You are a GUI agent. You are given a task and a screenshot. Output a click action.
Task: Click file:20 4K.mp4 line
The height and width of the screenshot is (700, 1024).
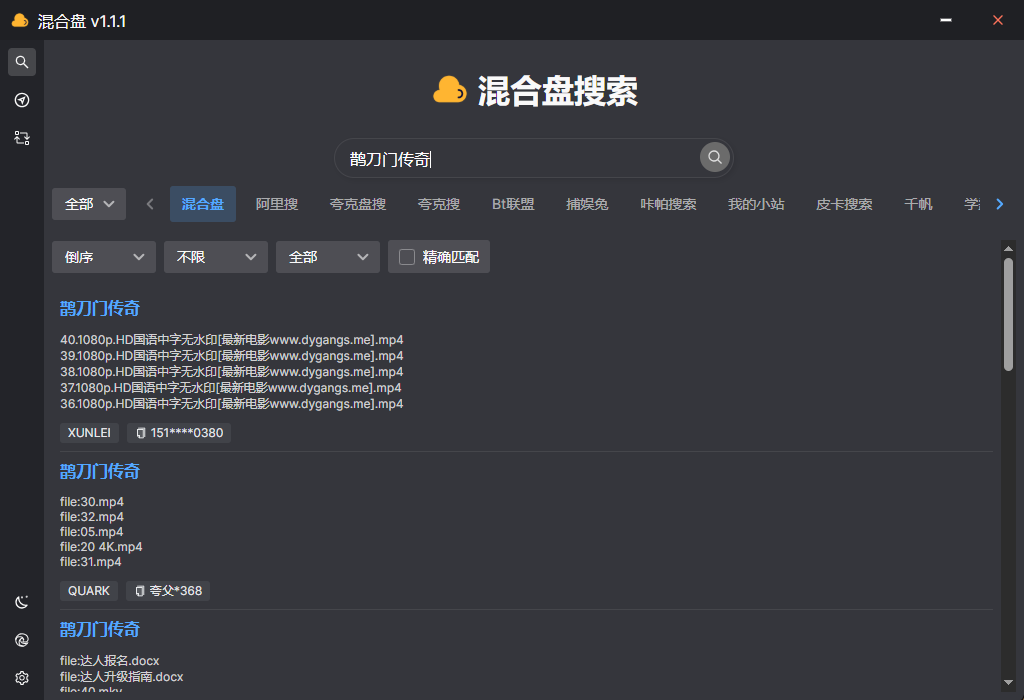tap(101, 547)
